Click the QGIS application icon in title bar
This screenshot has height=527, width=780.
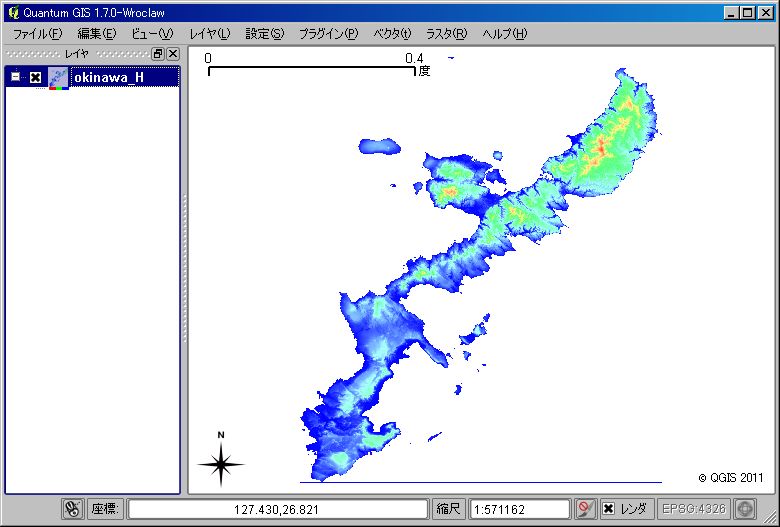coord(13,12)
